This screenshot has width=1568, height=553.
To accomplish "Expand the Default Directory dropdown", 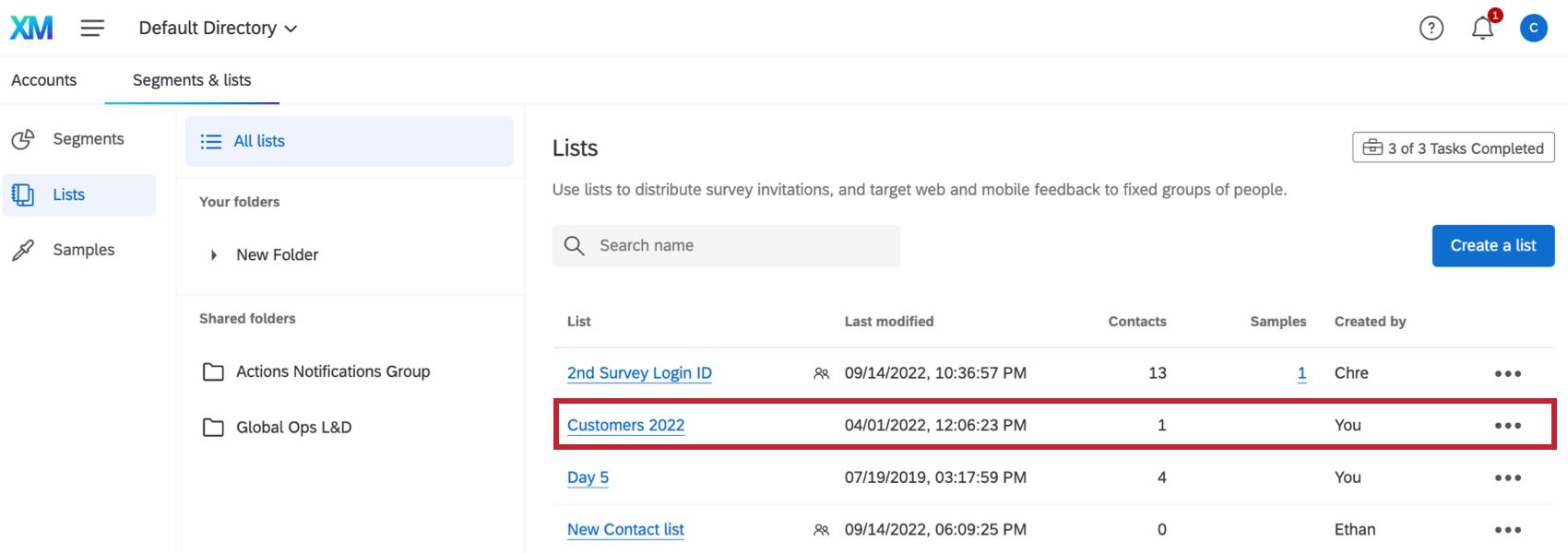I will [218, 29].
